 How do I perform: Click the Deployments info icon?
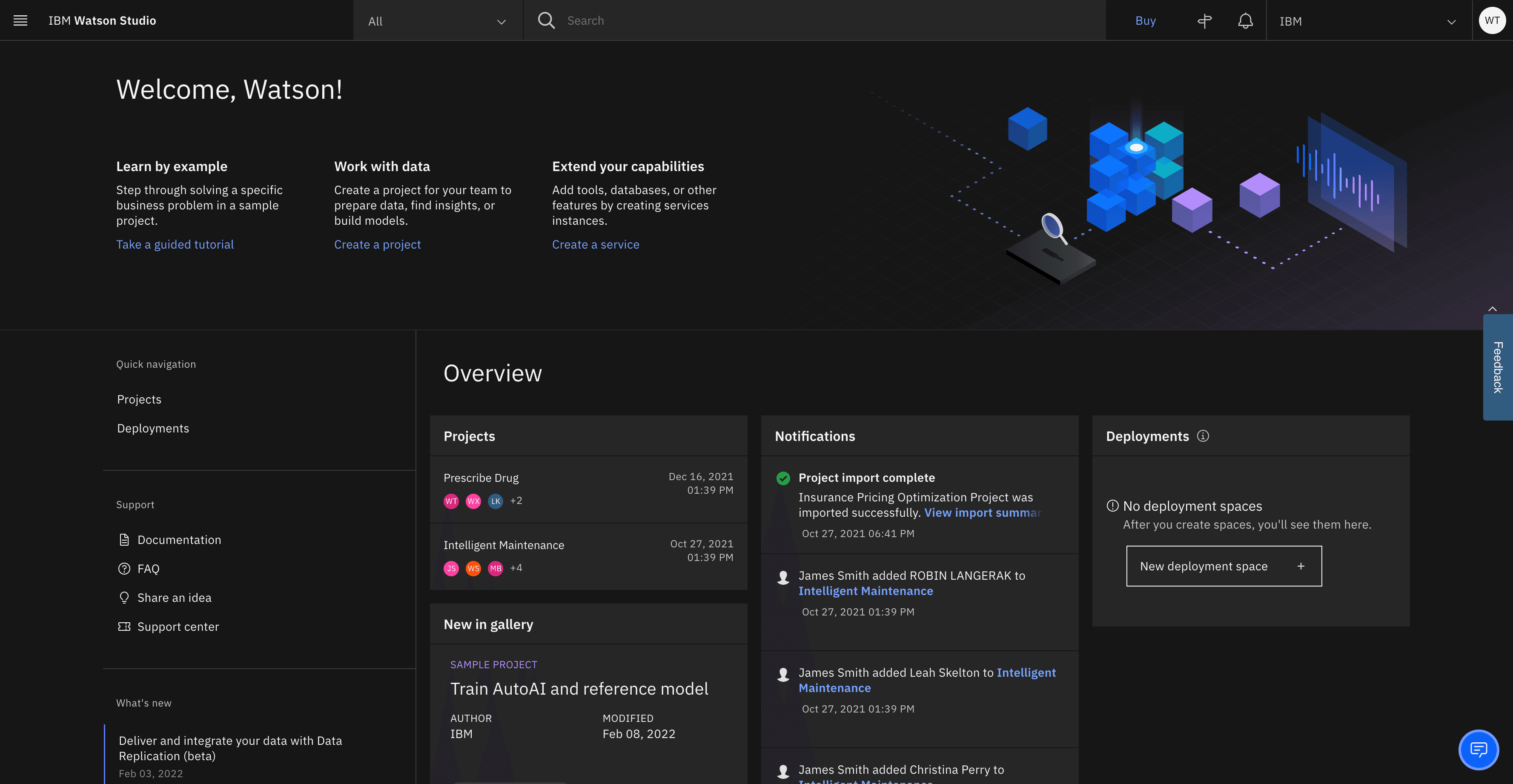tap(1203, 436)
